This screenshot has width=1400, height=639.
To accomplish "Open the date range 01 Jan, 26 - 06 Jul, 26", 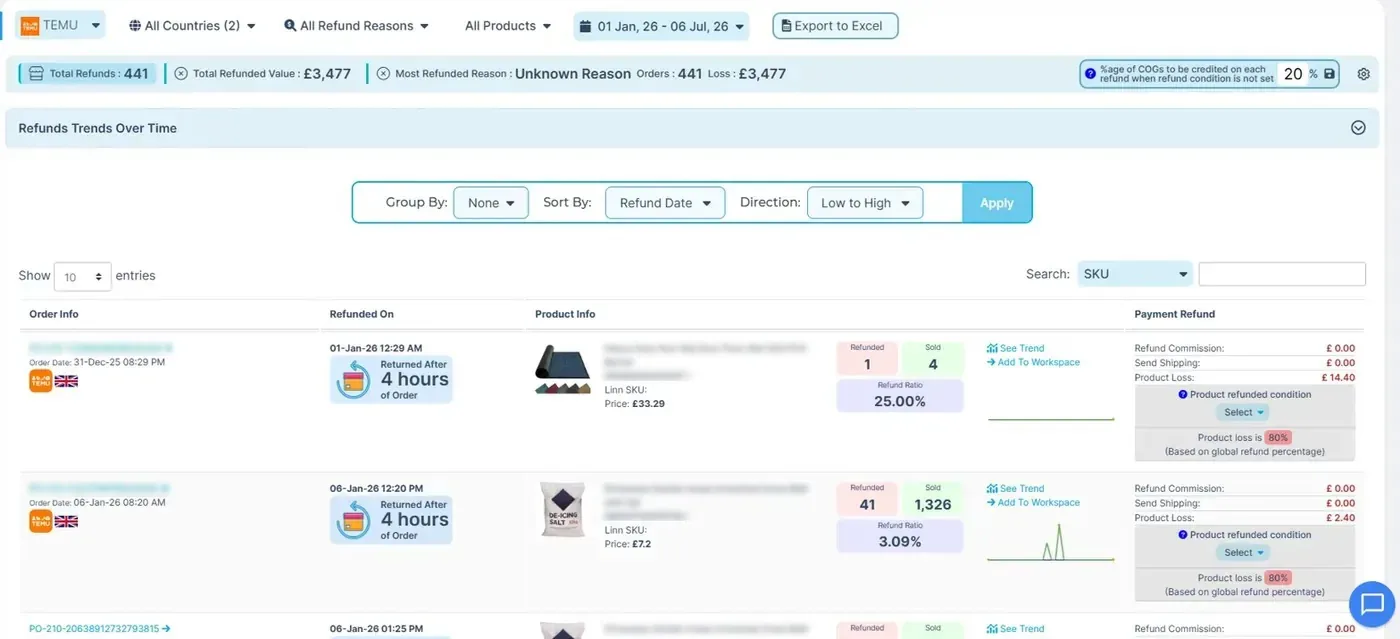I will pos(661,26).
